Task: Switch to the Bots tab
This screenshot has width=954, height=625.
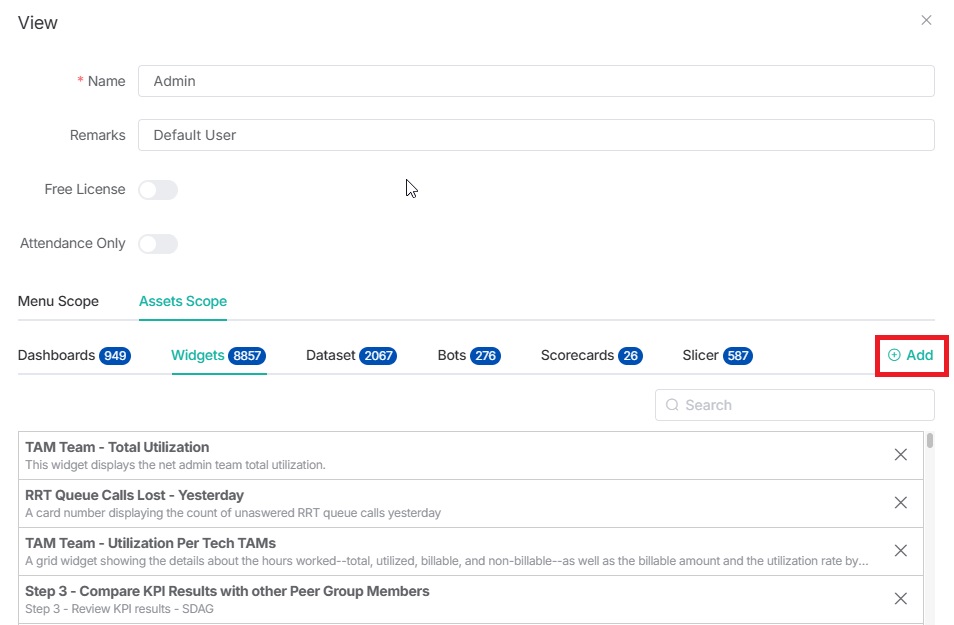Action: coord(468,355)
